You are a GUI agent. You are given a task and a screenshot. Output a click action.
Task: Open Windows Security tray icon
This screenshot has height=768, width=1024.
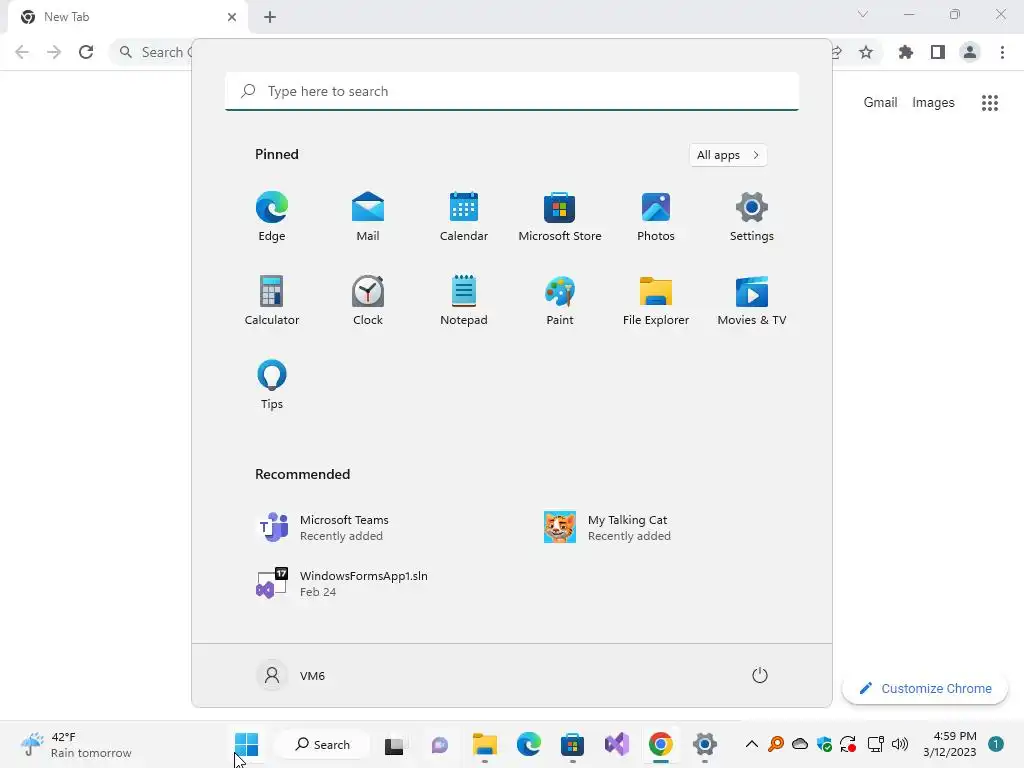pyautogui.click(x=824, y=744)
